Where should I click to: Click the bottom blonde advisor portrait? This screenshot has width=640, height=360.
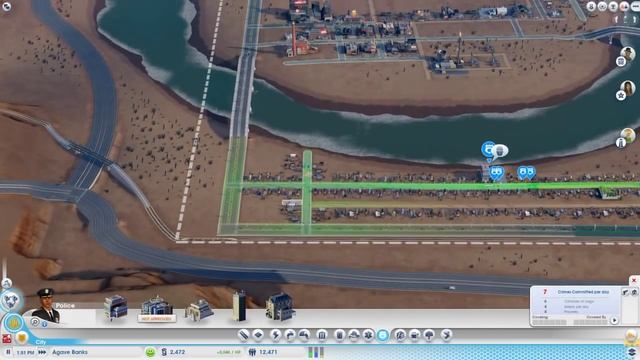click(x=628, y=135)
